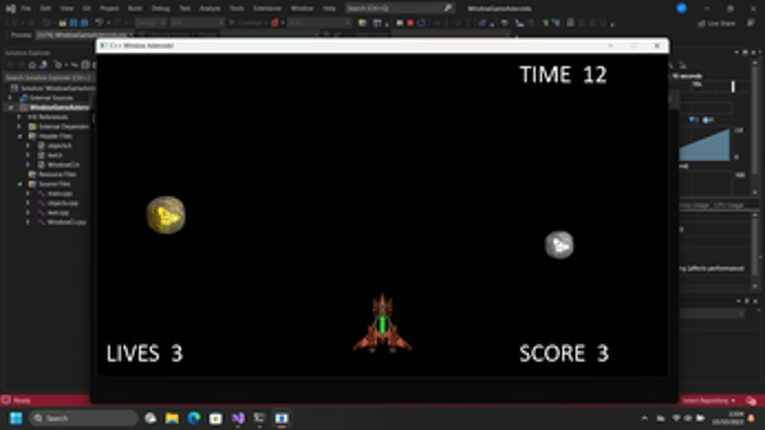
Task: Select text.cpp in Solution Explorer
Action: pyautogui.click(x=58, y=213)
